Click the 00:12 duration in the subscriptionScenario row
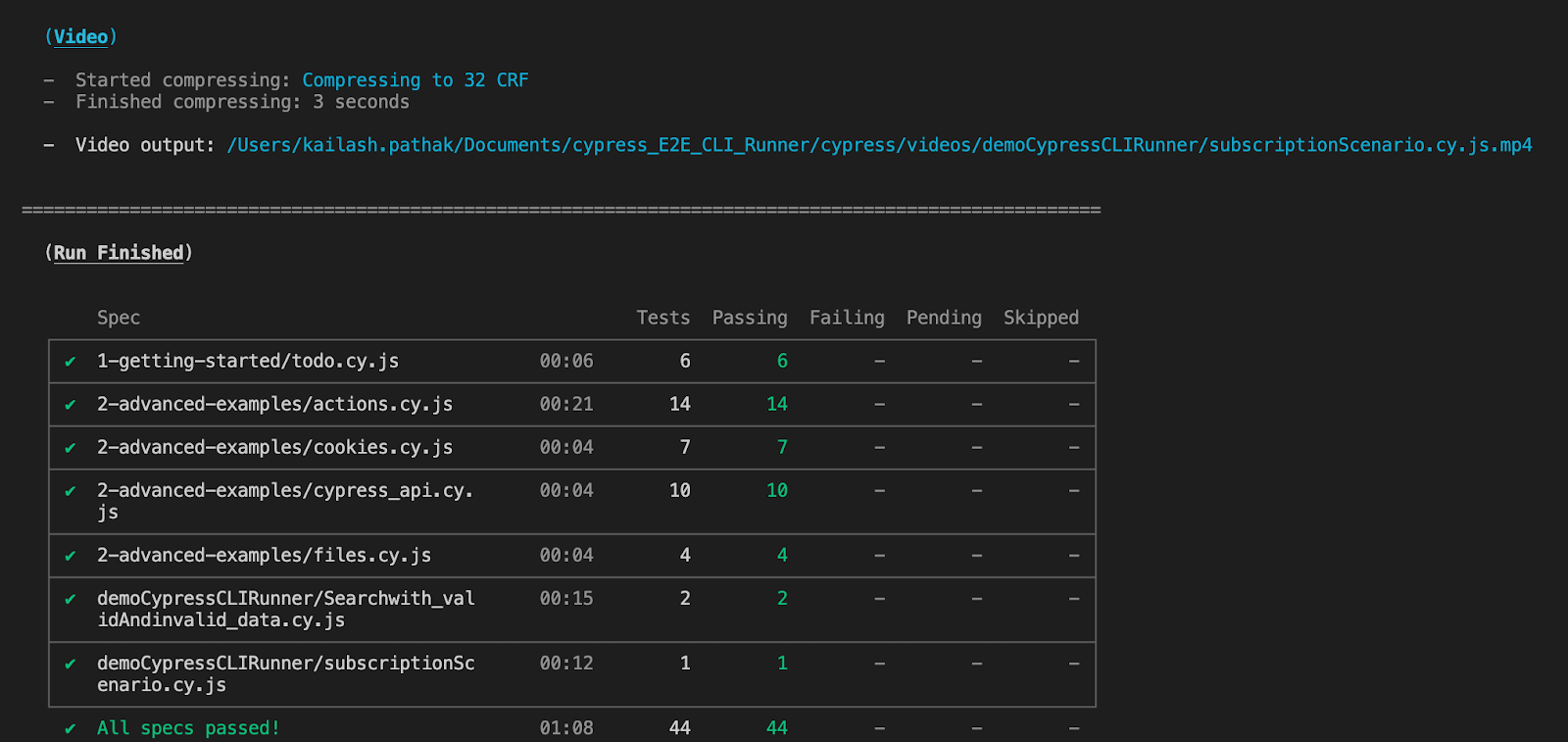Viewport: 1568px width, 742px height. coord(566,663)
